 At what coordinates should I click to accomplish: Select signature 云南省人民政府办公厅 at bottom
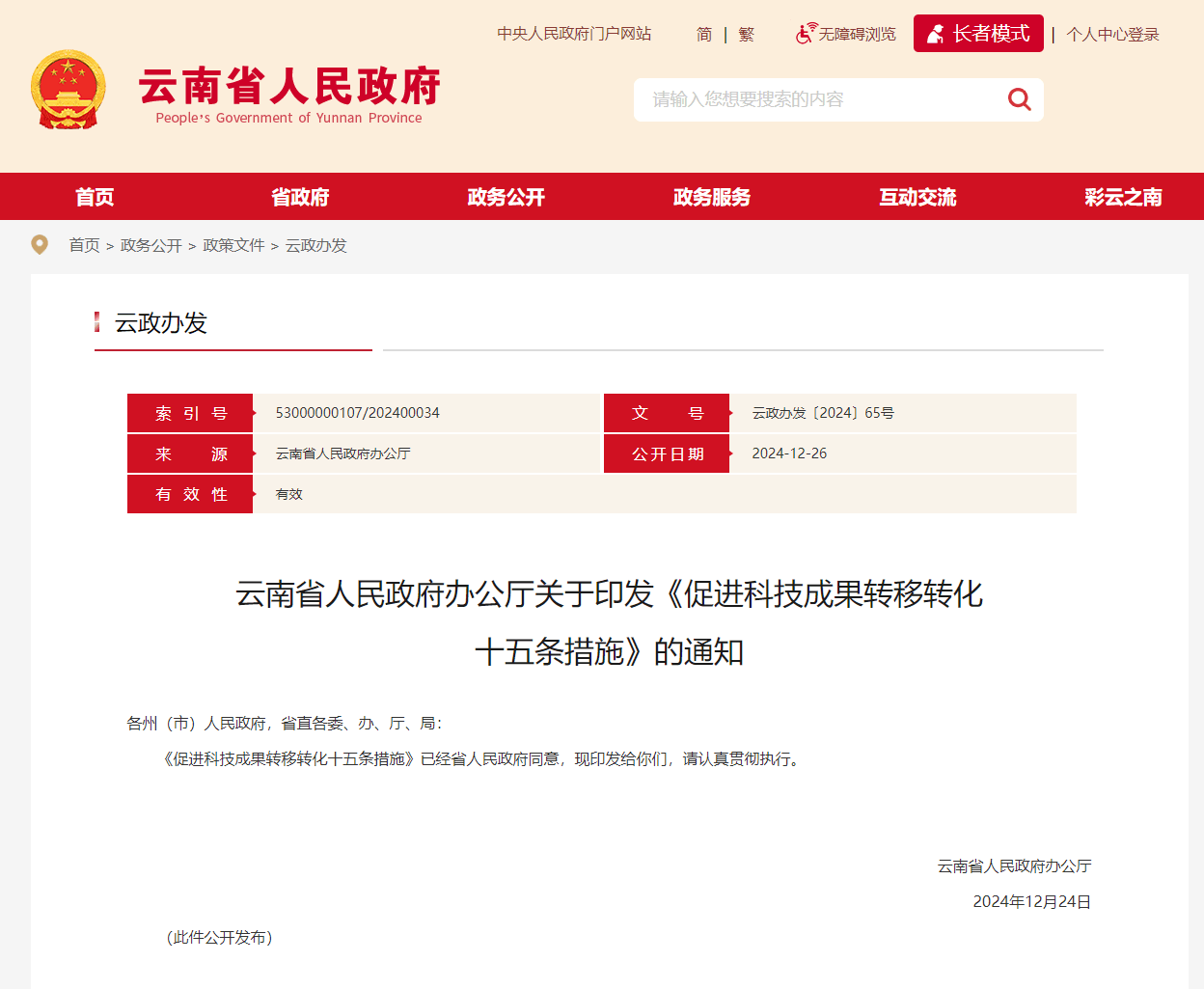pos(1014,866)
